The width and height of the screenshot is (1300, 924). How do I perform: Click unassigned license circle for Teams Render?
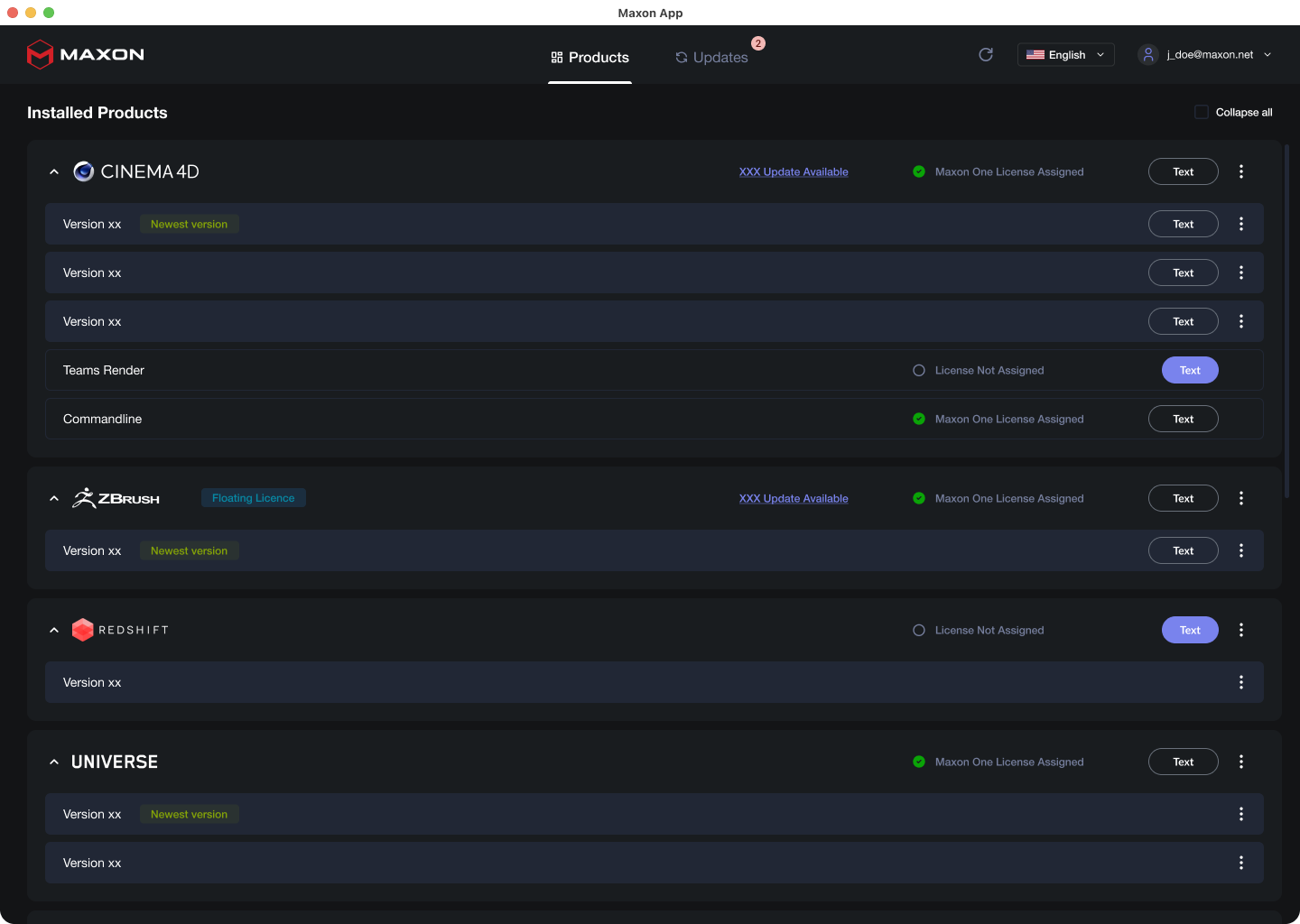coord(919,370)
